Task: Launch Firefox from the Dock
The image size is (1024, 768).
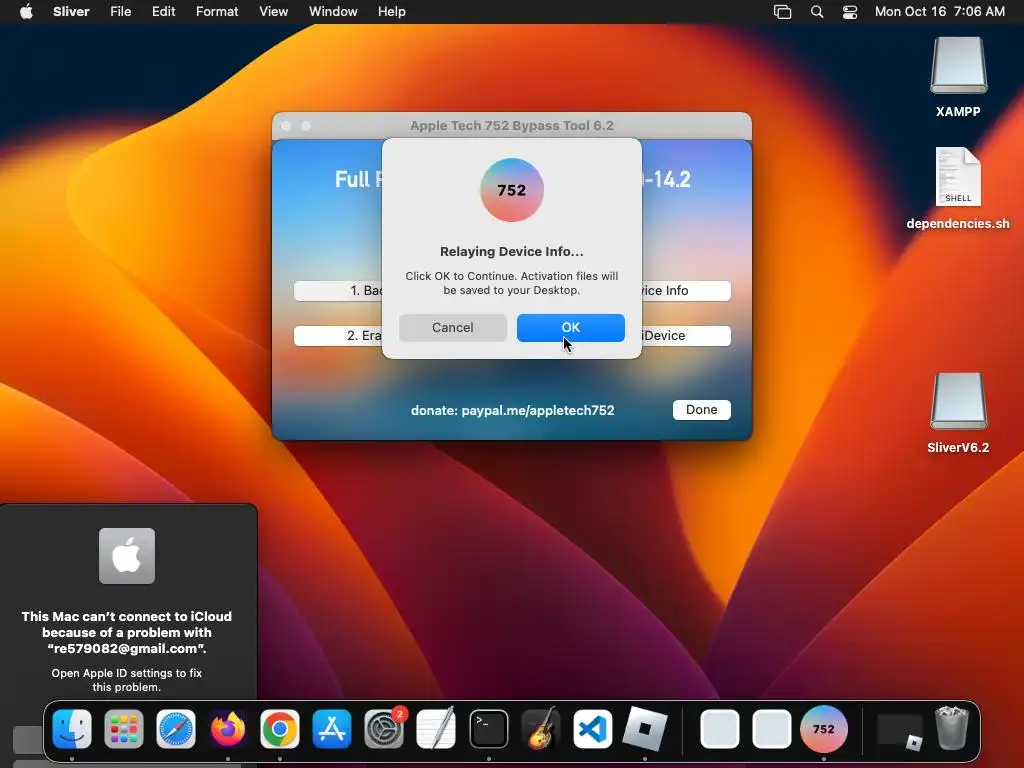Action: tap(228, 728)
